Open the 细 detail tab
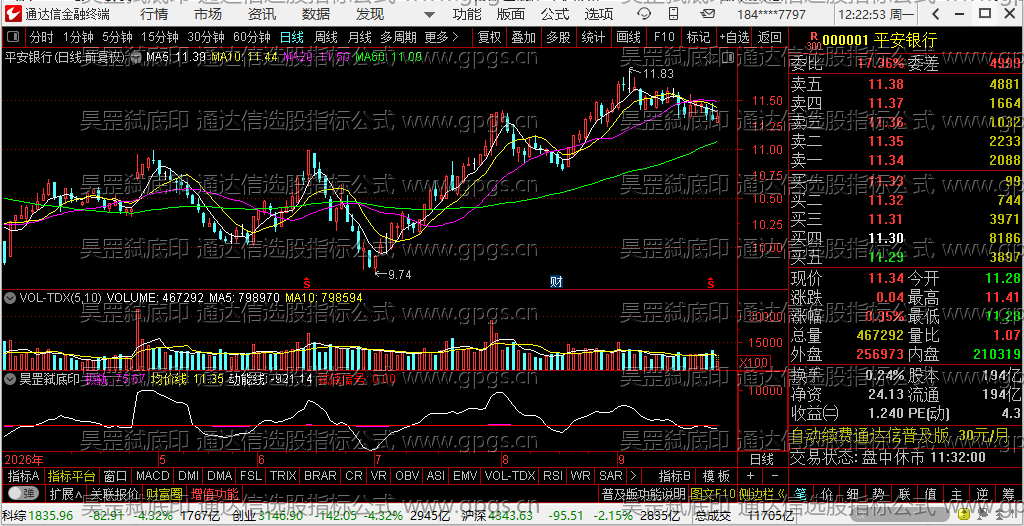1024x526 pixels. point(853,493)
